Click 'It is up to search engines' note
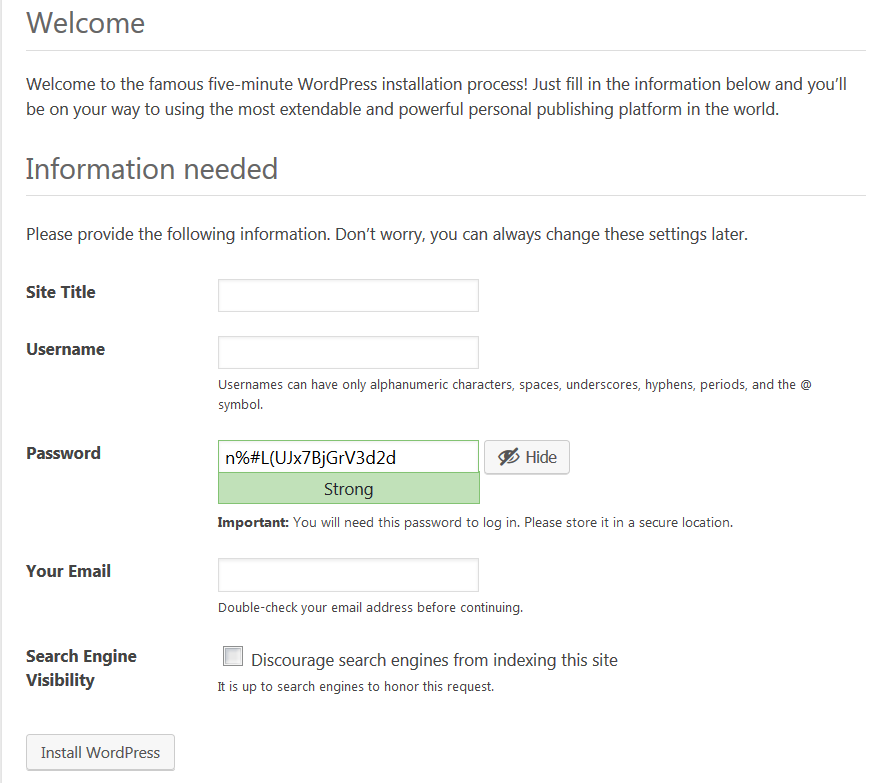The image size is (885, 783). pos(356,686)
